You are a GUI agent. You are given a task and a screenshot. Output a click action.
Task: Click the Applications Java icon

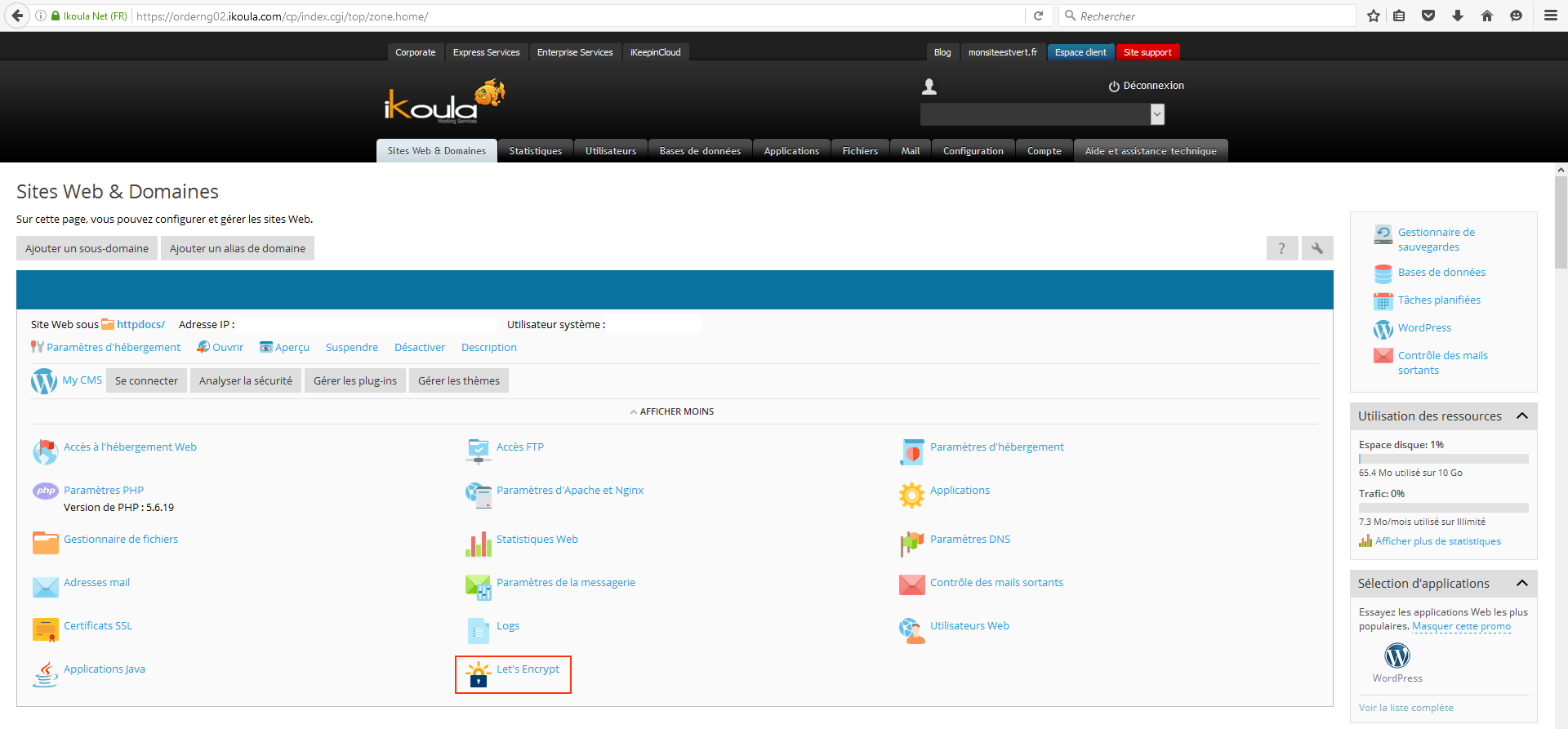tap(46, 673)
